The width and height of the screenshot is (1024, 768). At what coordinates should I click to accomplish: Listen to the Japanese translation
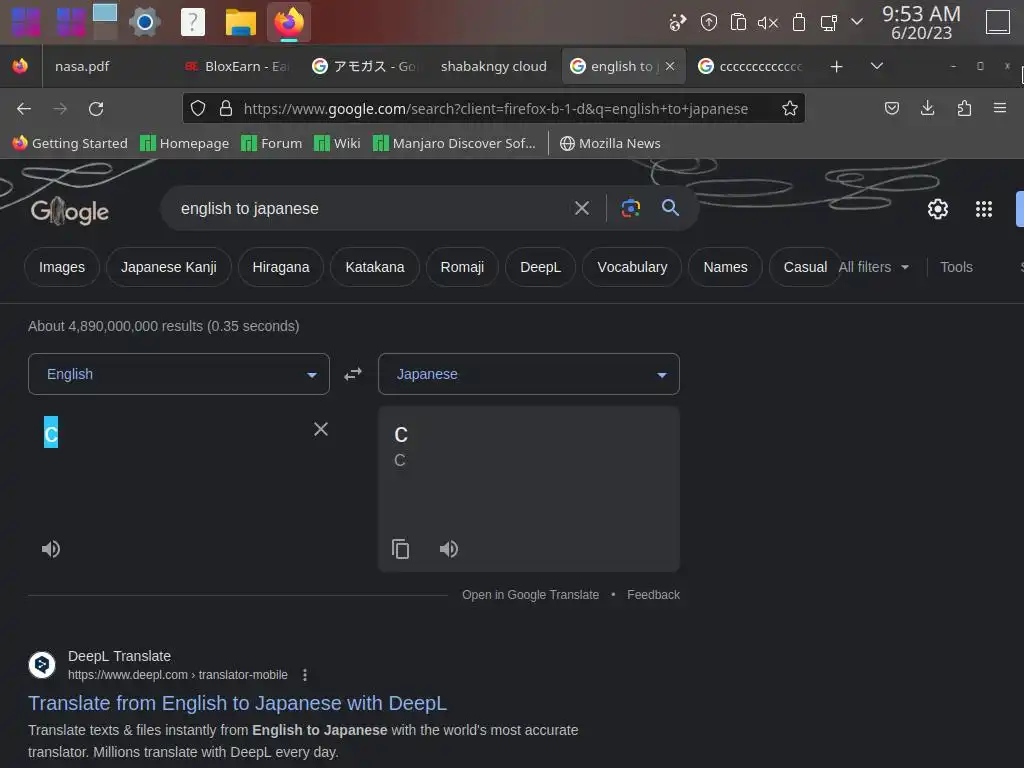click(x=449, y=549)
